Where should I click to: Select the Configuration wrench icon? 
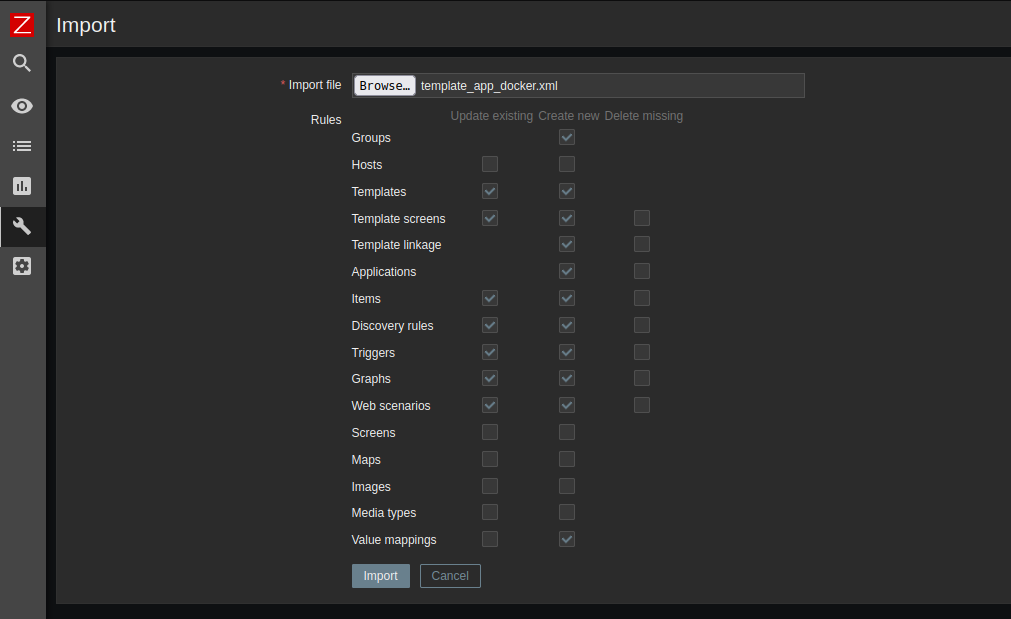(x=21, y=226)
